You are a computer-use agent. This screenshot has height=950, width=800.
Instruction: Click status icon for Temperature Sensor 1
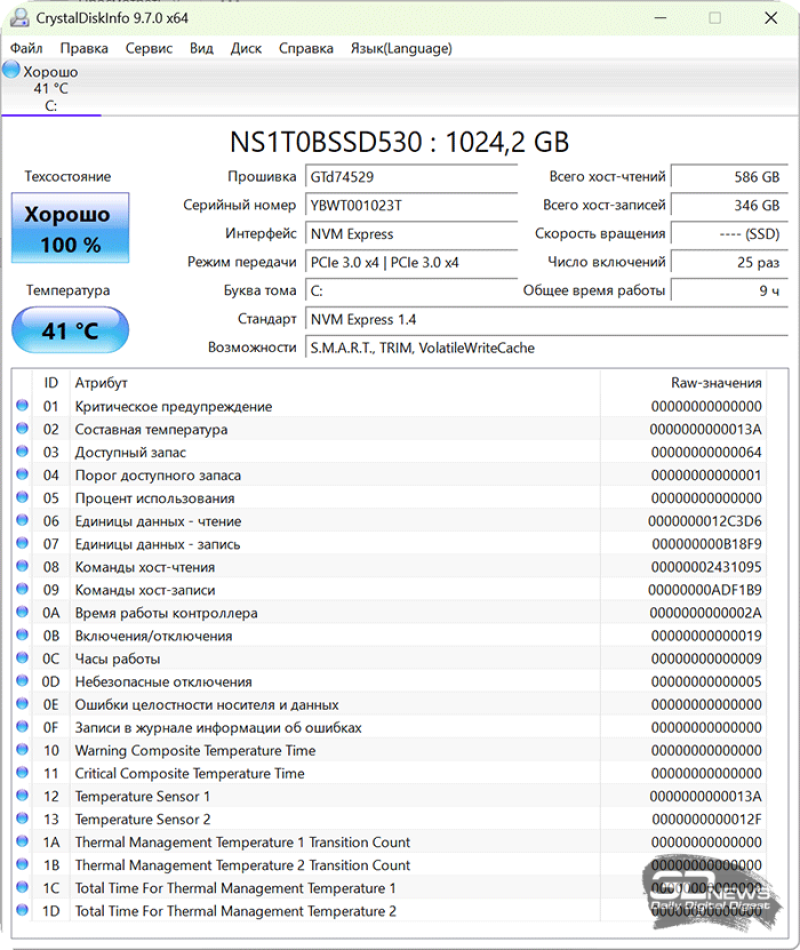22,797
